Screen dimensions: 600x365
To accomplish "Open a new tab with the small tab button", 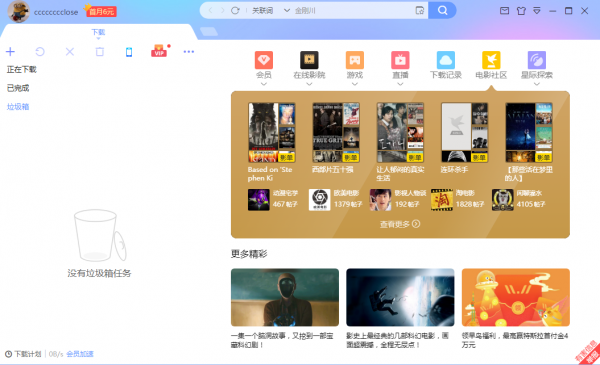I will (209, 31).
